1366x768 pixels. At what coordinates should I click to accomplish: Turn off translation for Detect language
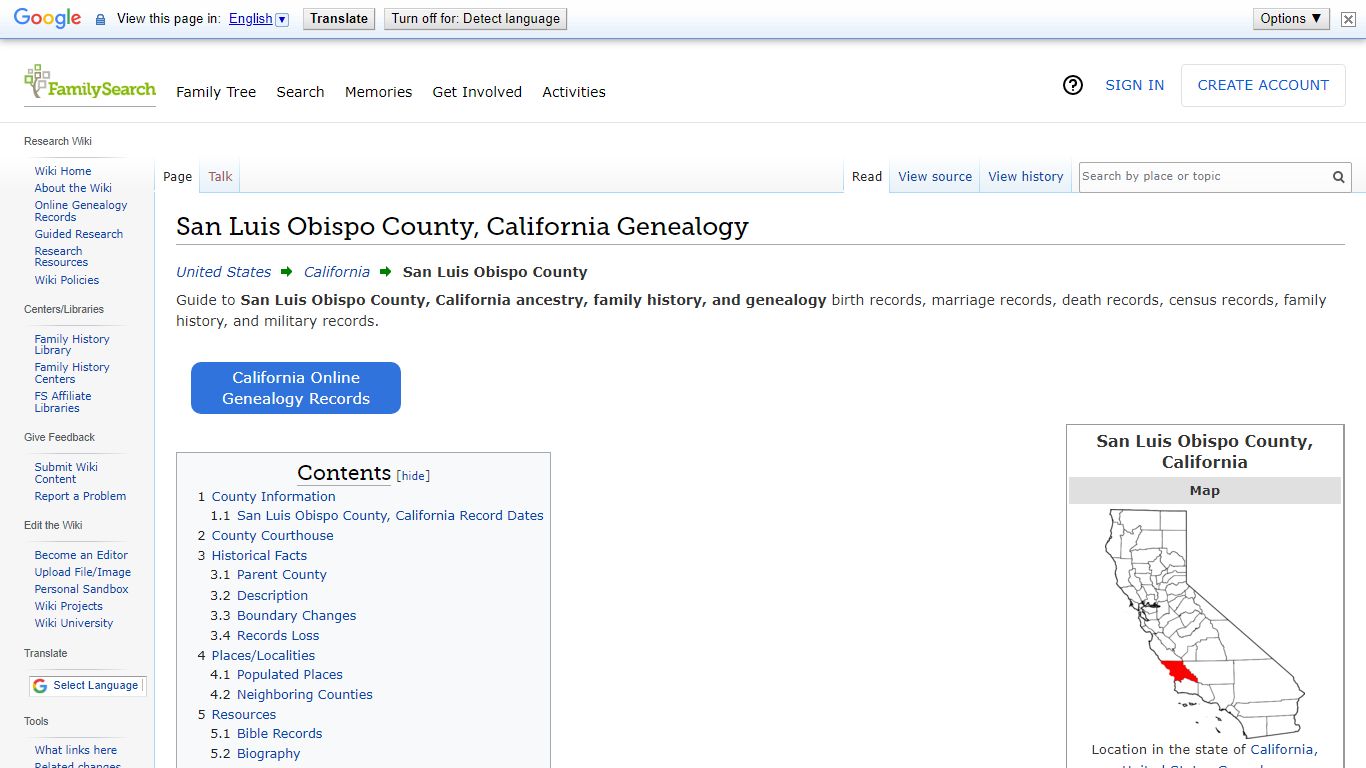[475, 19]
